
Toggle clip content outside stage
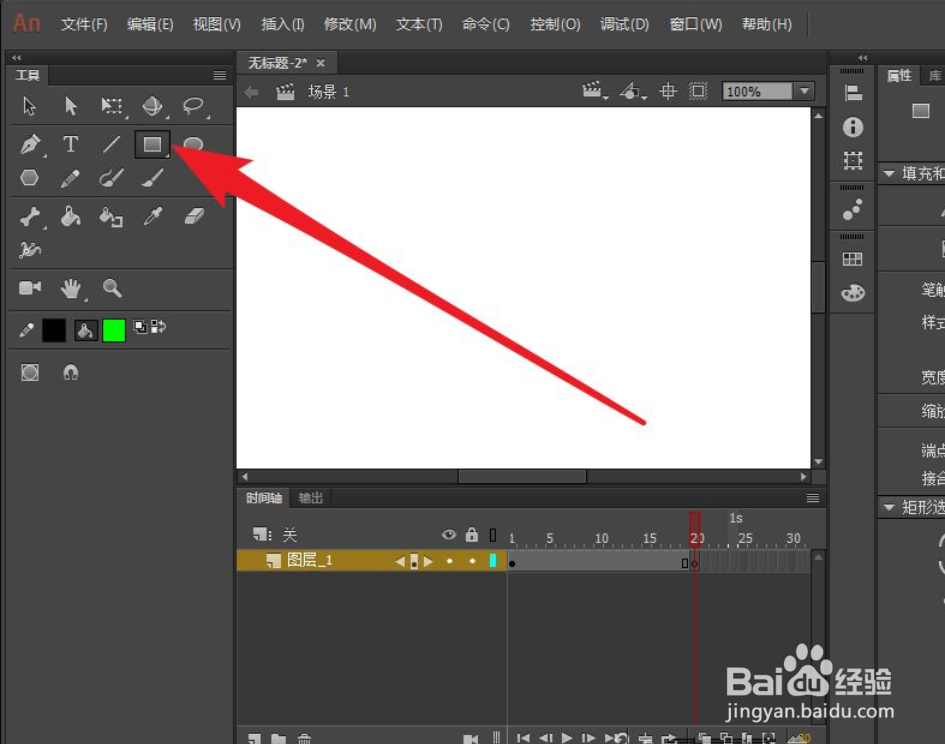699,92
